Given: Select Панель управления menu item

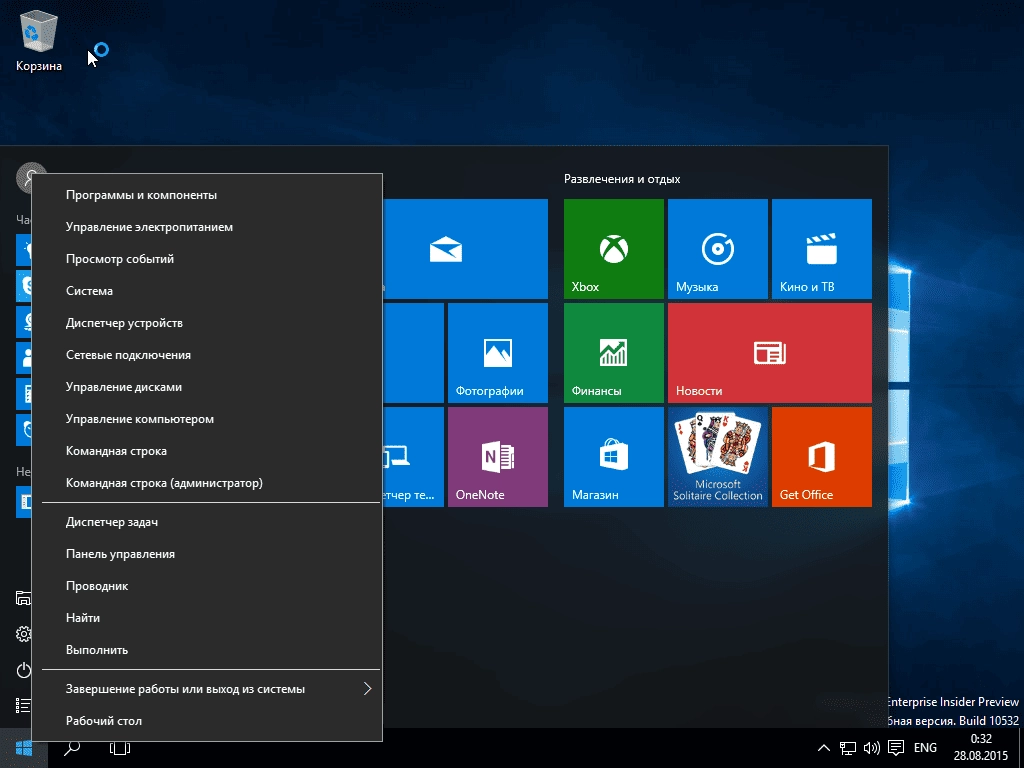Looking at the screenshot, I should pyautogui.click(x=206, y=554).
